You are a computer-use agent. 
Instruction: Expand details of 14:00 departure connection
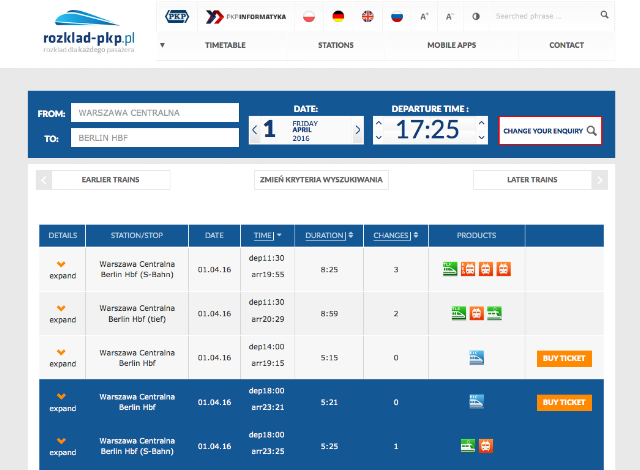[x=62, y=358]
